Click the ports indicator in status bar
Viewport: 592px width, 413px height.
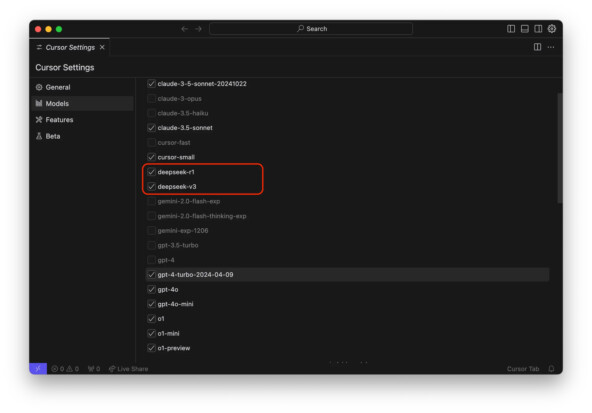(94, 369)
